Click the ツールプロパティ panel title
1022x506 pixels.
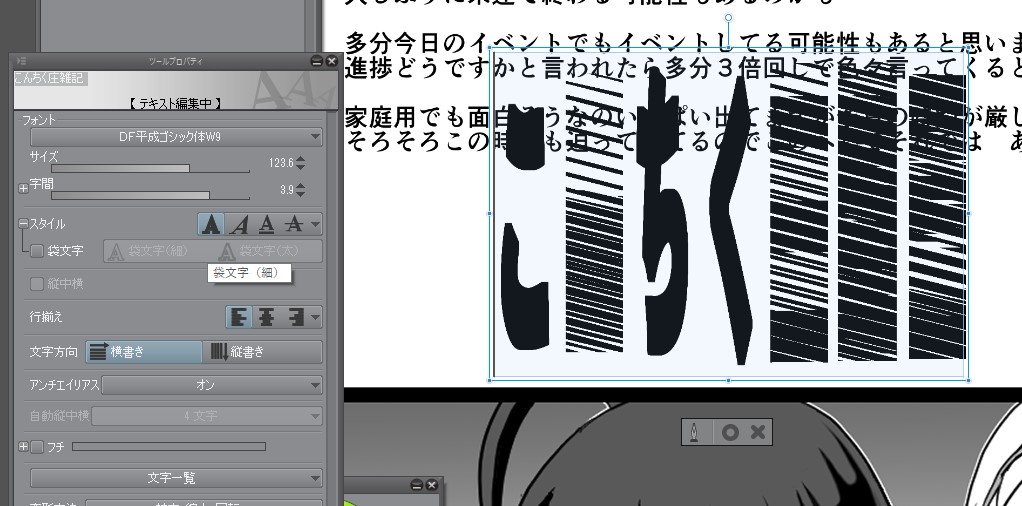pyautogui.click(x=175, y=61)
